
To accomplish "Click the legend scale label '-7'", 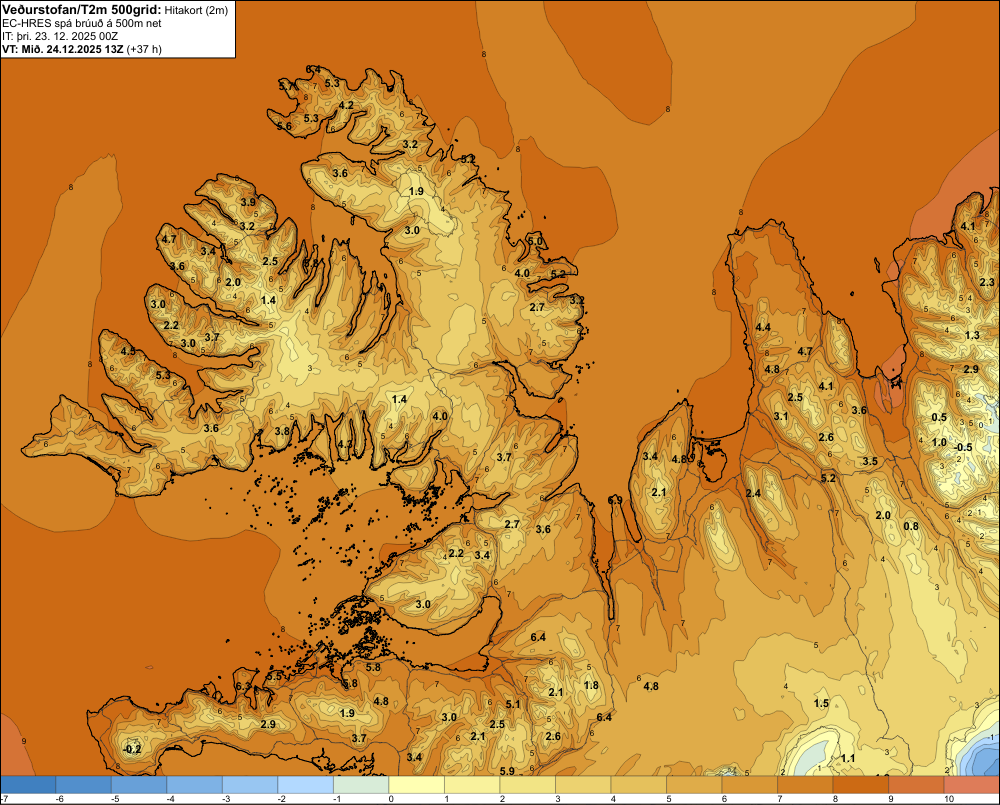I will 4,799.
